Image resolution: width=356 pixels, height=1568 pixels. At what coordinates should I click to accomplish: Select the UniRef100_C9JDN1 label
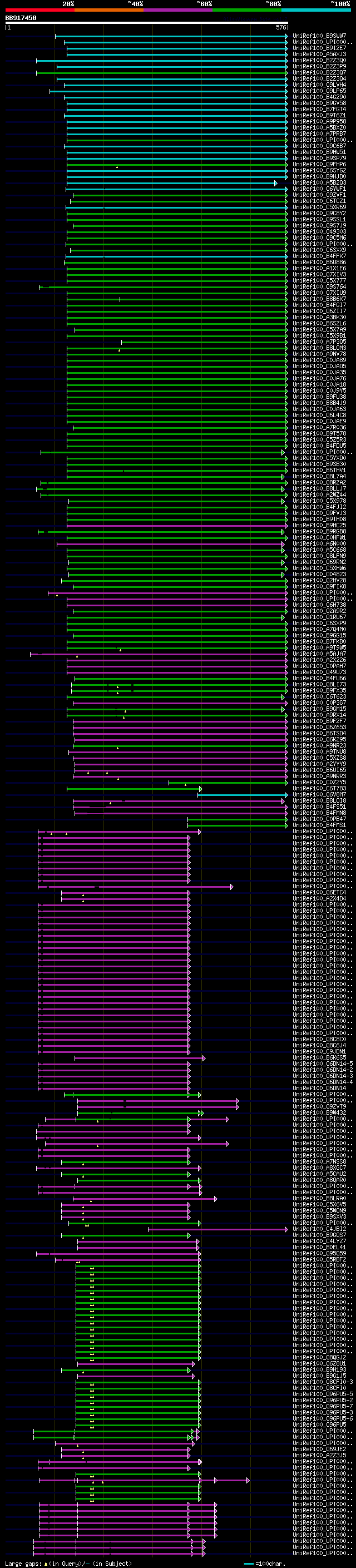click(x=319, y=1051)
